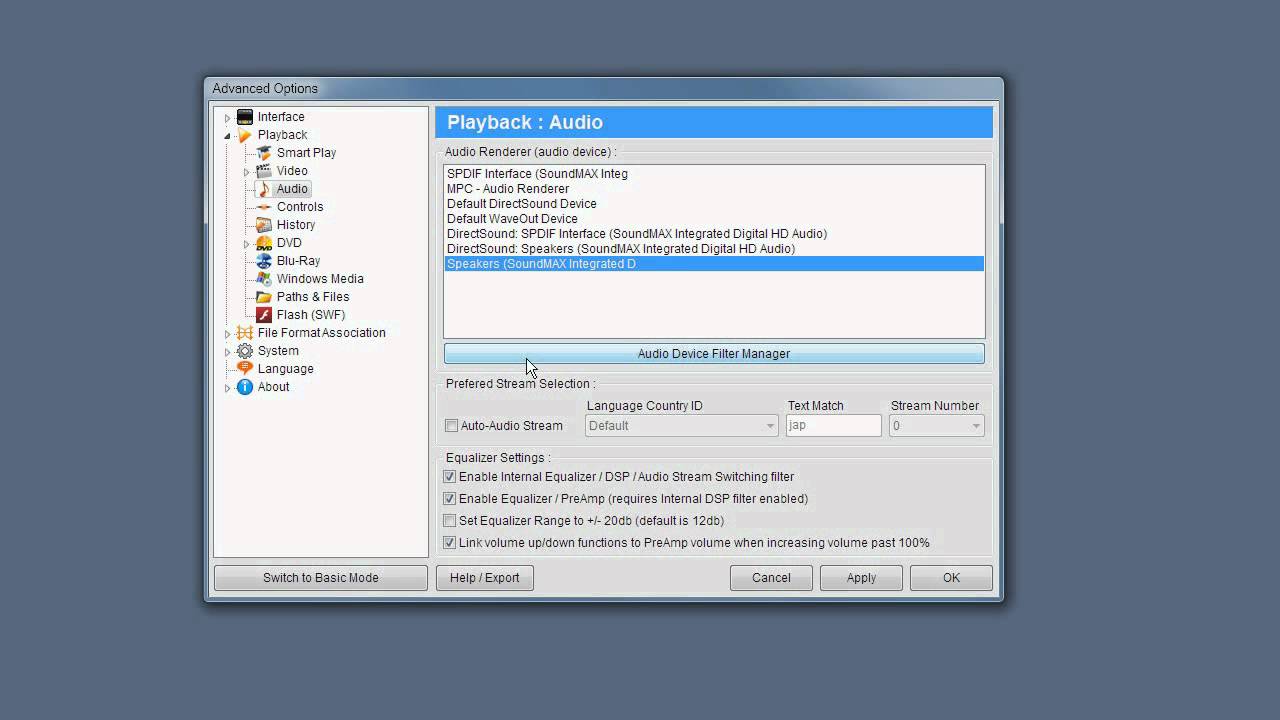Select Default DirectSound Device
Viewport: 1280px width, 720px height.
714,204
